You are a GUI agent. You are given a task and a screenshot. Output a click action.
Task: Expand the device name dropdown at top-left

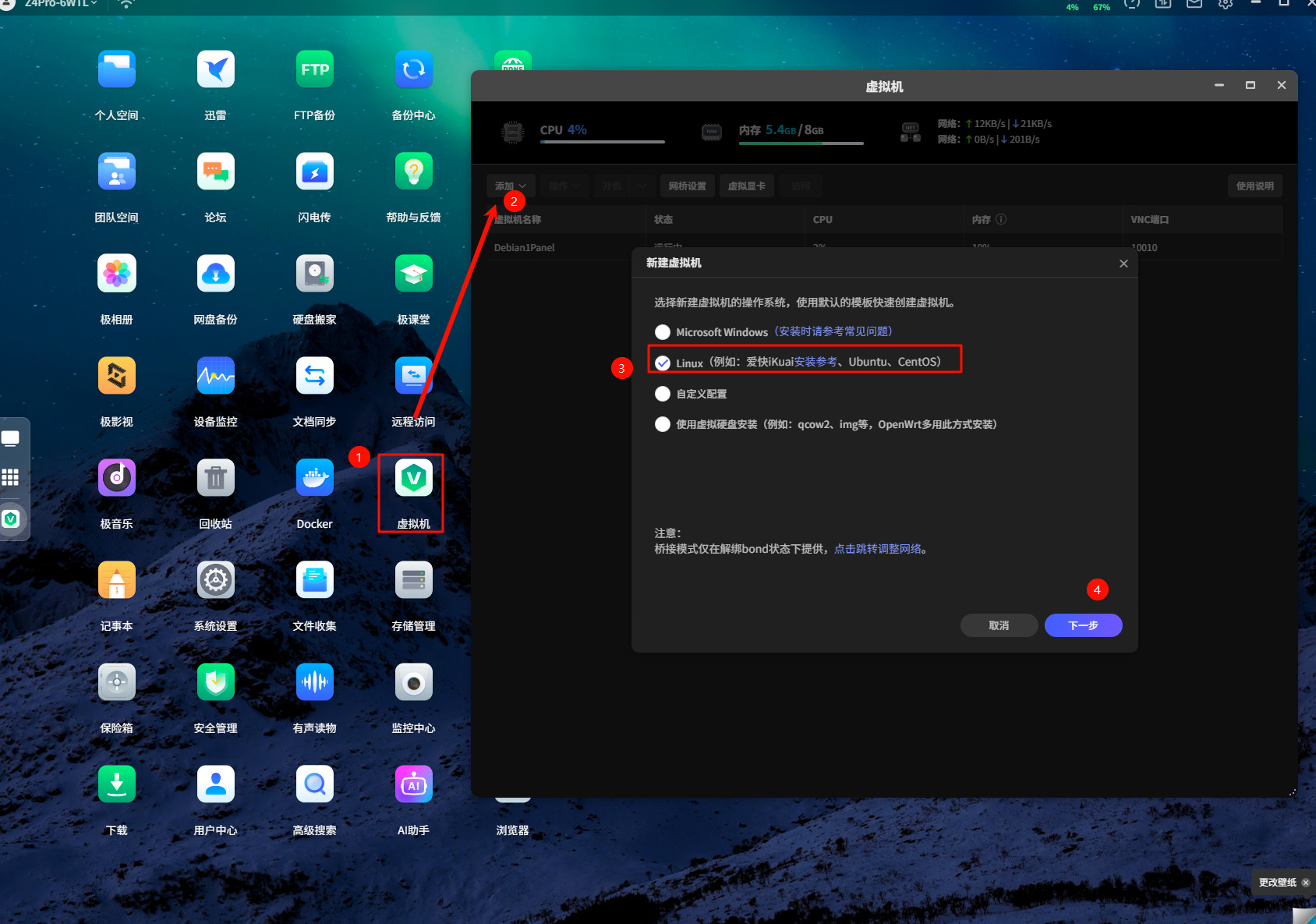(x=62, y=3)
